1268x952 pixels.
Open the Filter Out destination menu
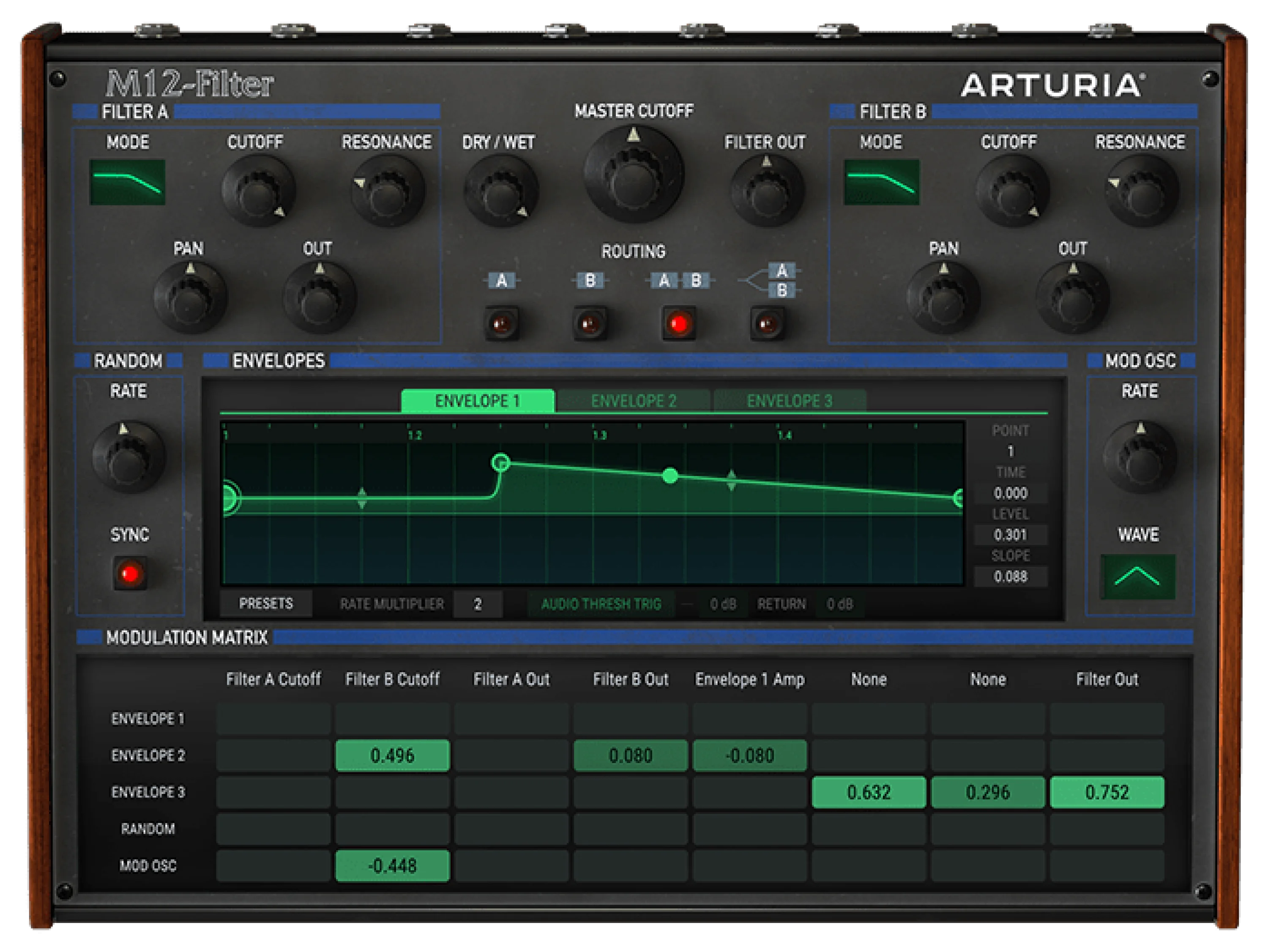click(1107, 680)
